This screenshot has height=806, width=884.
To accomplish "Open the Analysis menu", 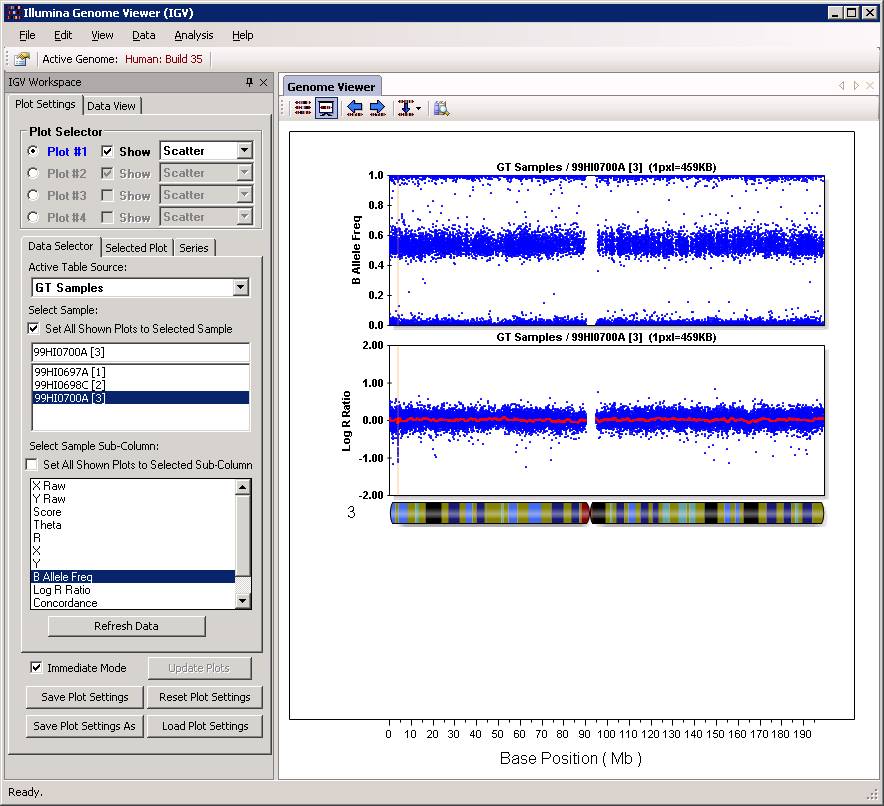I will pyautogui.click(x=194, y=35).
